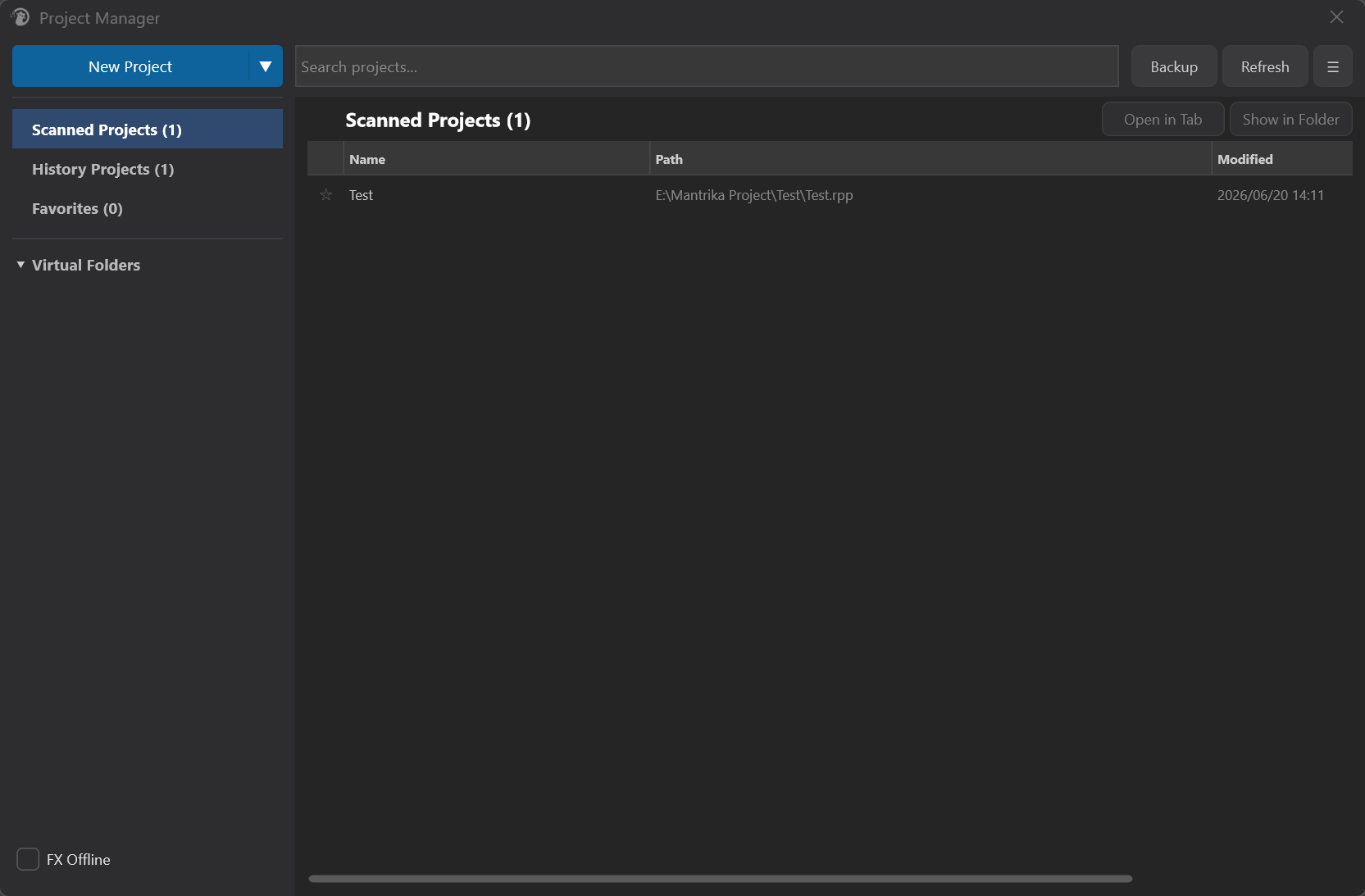Create a New Project
This screenshot has height=896, width=1365.
130,66
